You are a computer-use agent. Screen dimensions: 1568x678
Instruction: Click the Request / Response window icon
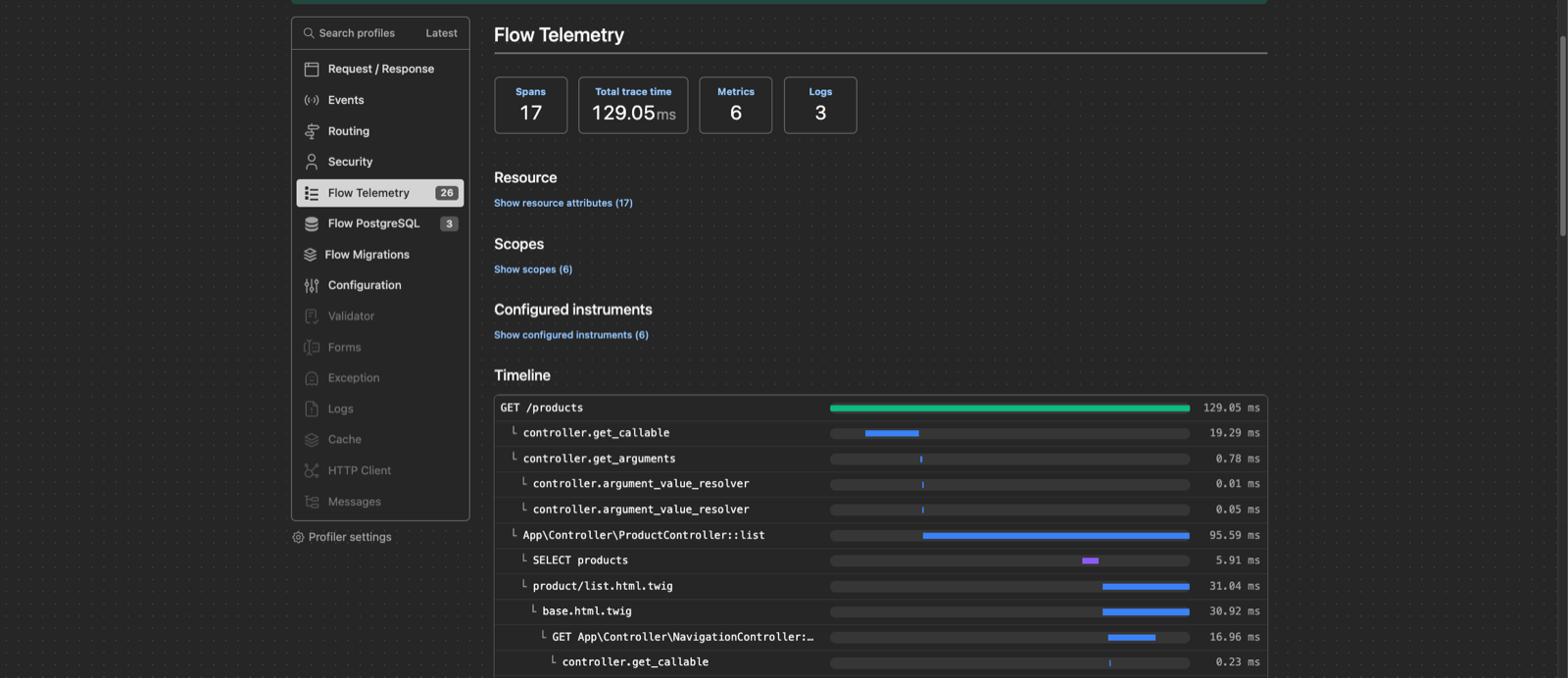point(312,70)
